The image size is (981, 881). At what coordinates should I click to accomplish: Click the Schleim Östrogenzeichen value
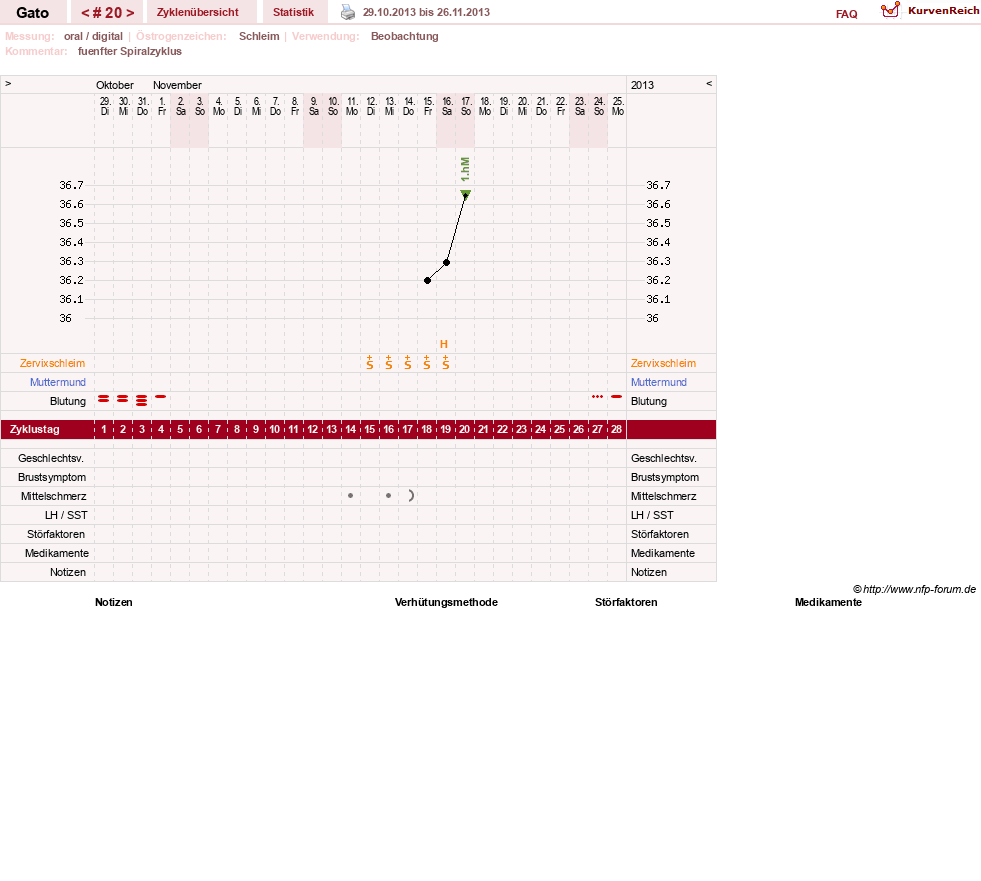click(259, 36)
